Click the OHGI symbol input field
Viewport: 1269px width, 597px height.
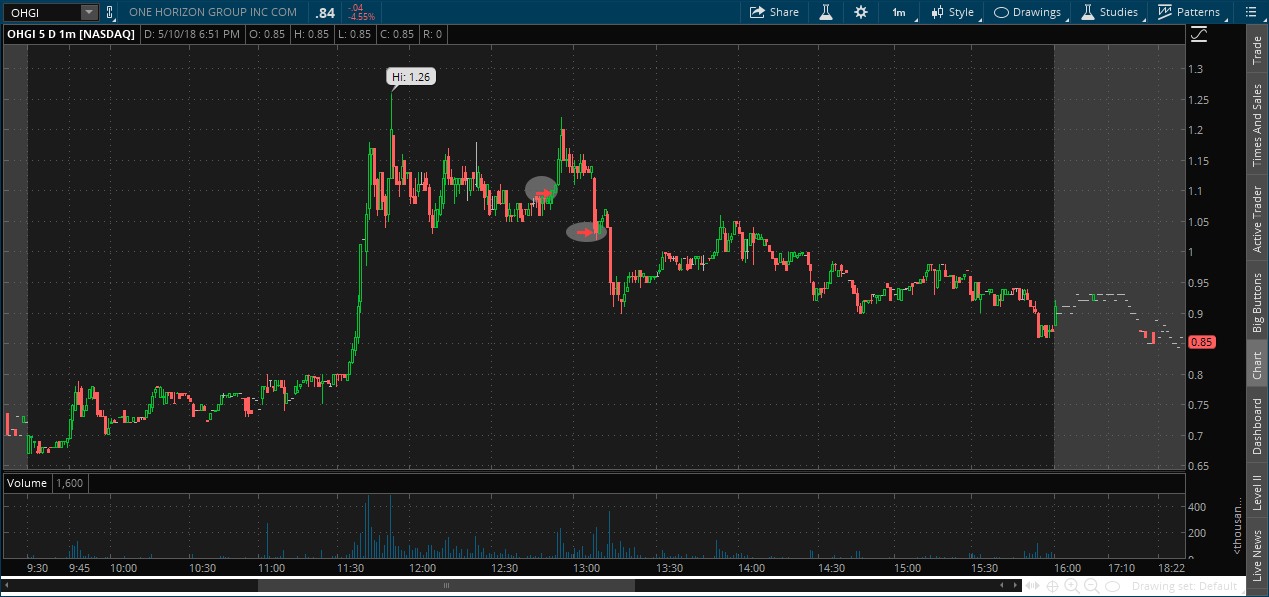click(42, 12)
